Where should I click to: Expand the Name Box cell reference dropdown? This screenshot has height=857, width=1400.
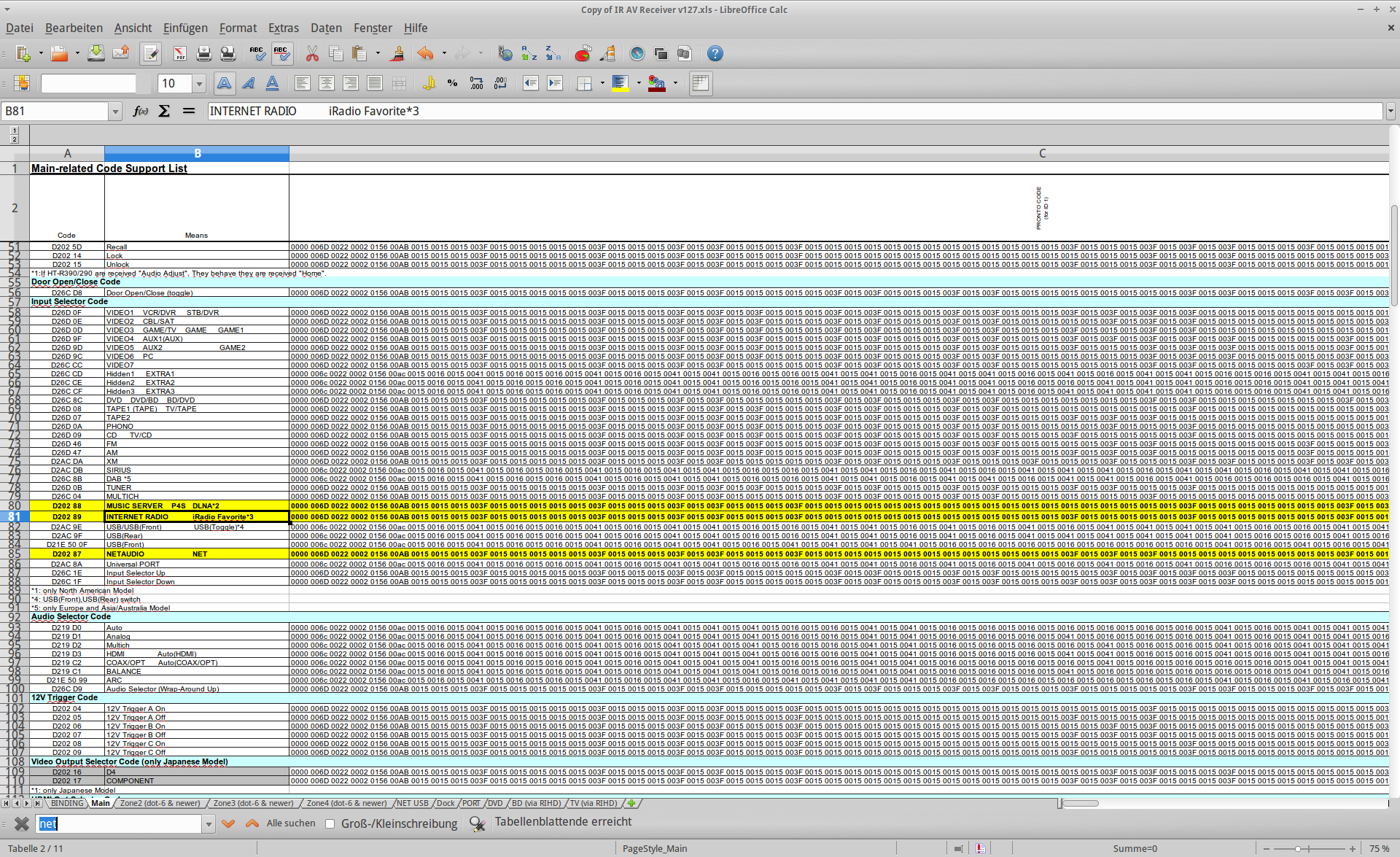(114, 112)
